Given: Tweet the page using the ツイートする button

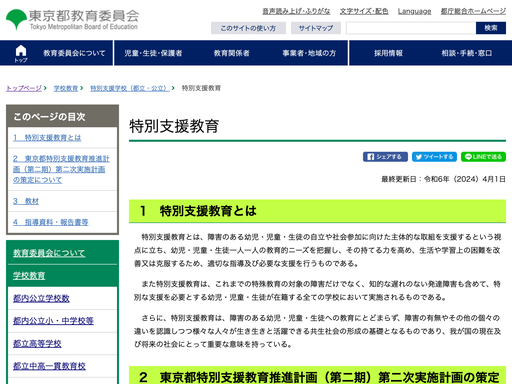Looking at the screenshot, I should pos(434,157).
